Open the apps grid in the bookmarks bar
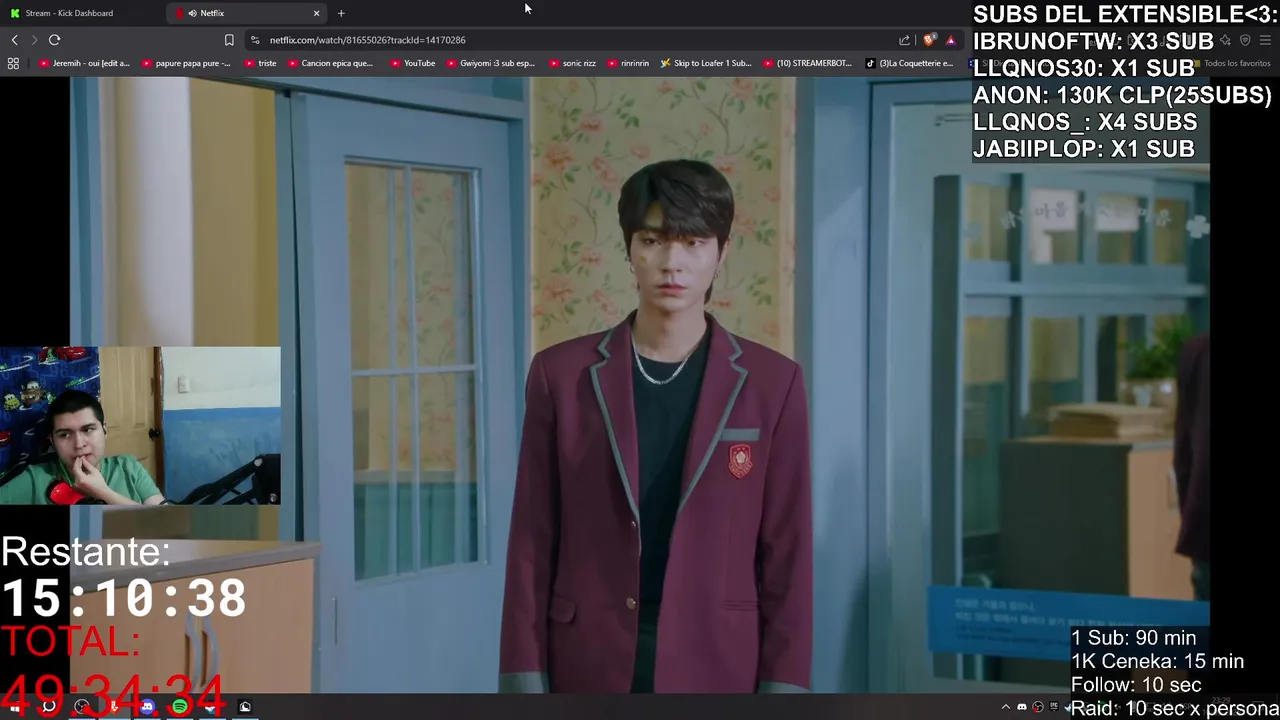Image resolution: width=1280 pixels, height=720 pixels. 13,63
